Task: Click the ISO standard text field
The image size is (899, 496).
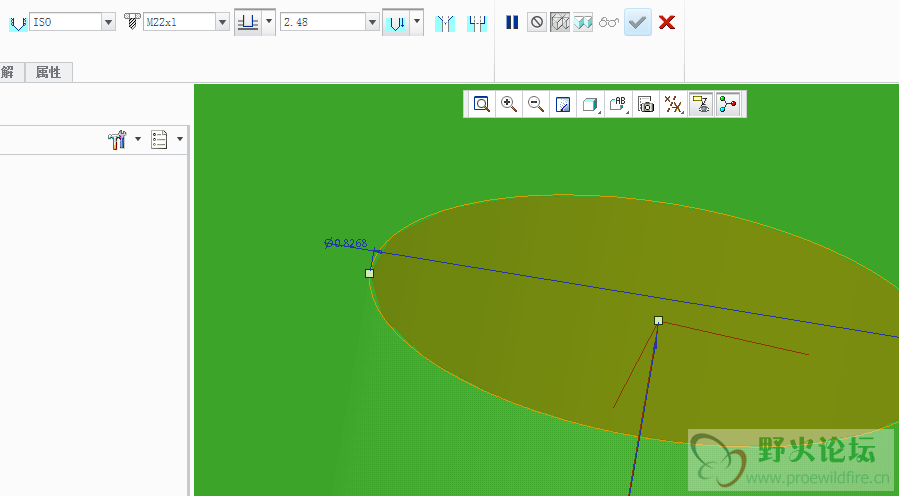Action: tap(66, 22)
